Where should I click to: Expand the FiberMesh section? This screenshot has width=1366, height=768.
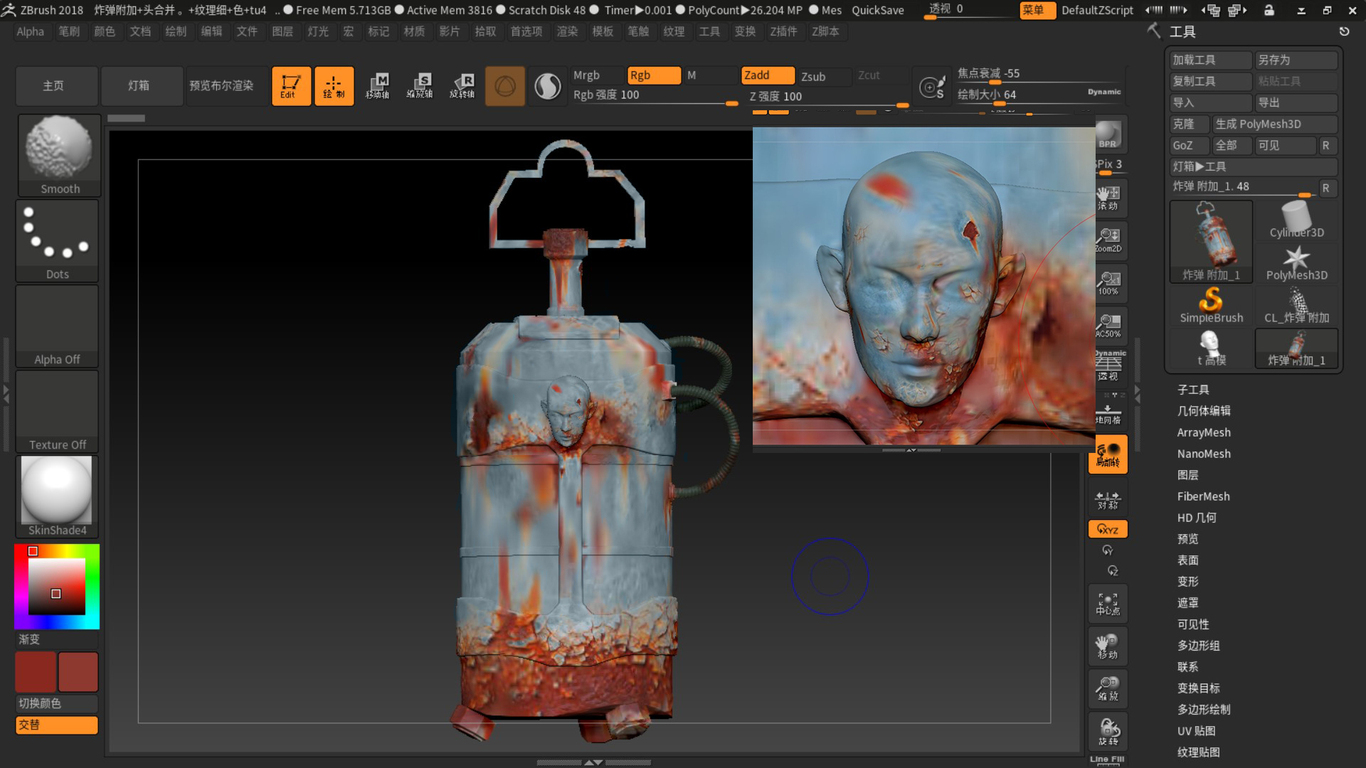click(1203, 496)
